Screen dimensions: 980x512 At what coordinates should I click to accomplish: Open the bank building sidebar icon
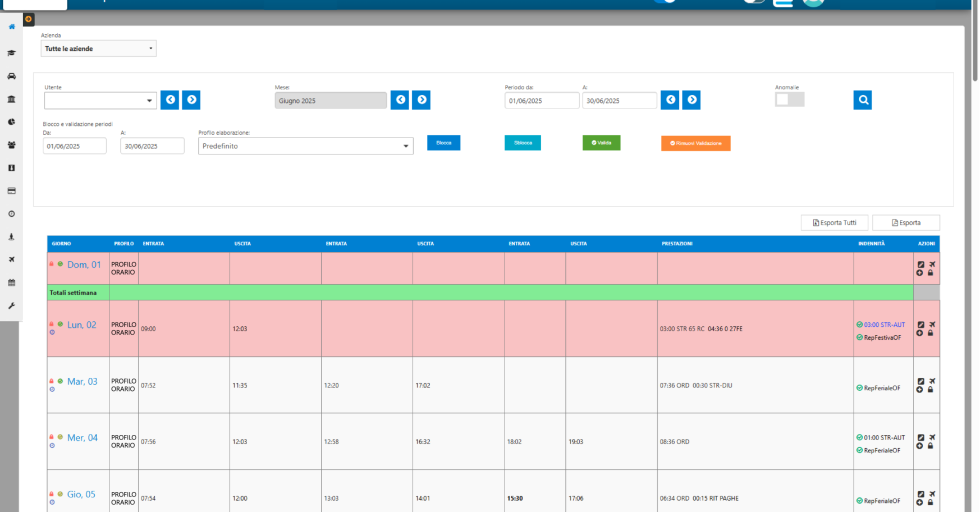coord(11,99)
